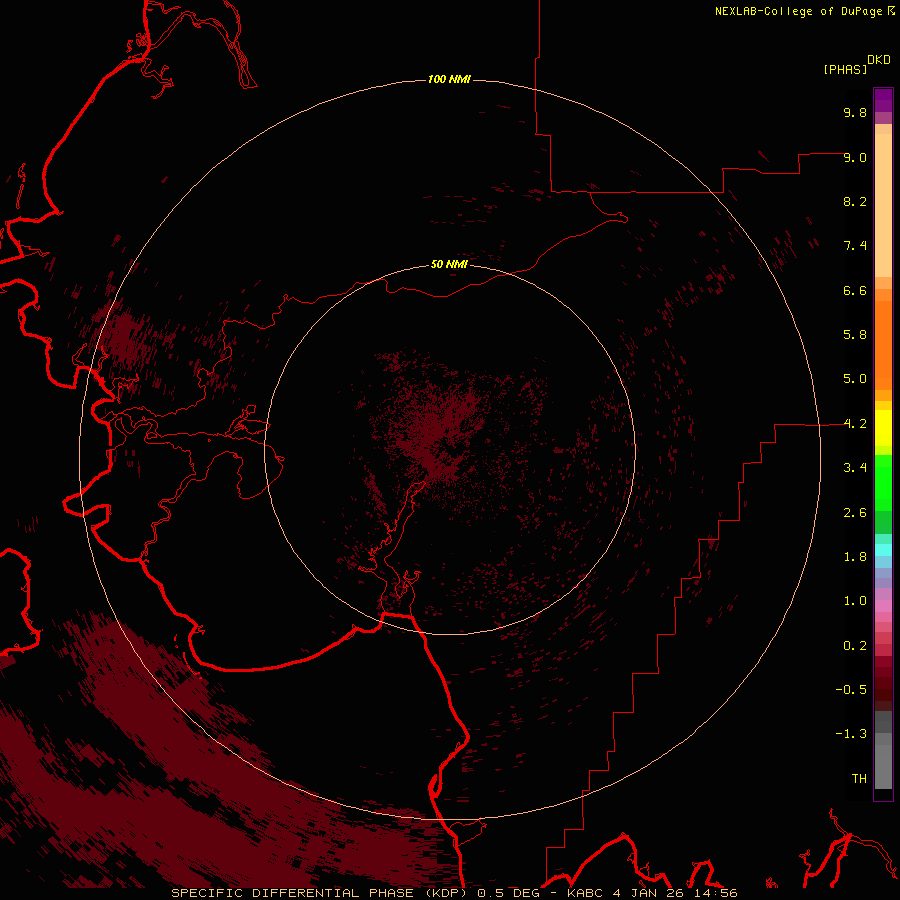Click the KABC radar site identifier
The width and height of the screenshot is (900, 900).
(x=585, y=893)
